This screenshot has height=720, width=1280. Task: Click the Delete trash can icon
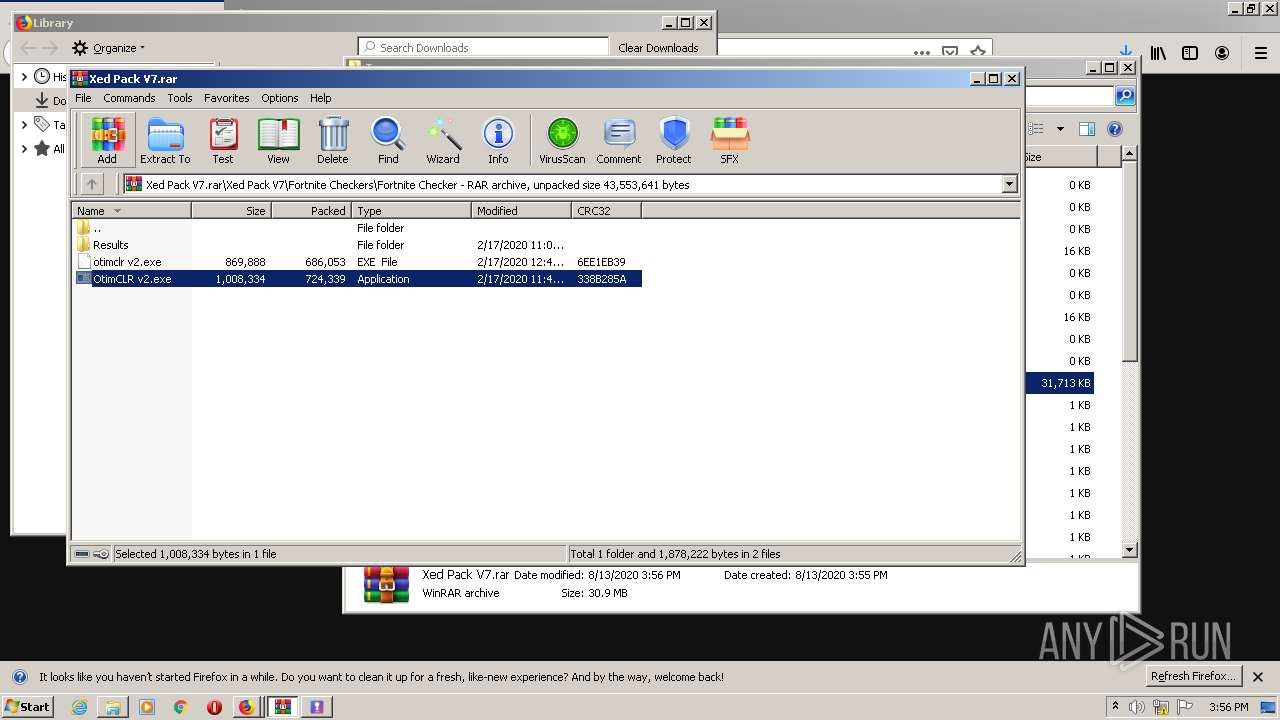point(333,140)
